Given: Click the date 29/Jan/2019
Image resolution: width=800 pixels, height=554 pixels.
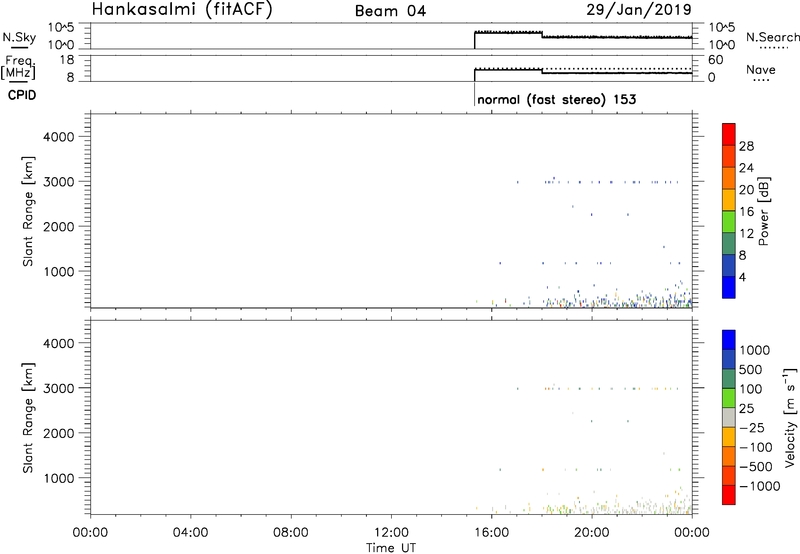Looking at the screenshot, I should [639, 9].
